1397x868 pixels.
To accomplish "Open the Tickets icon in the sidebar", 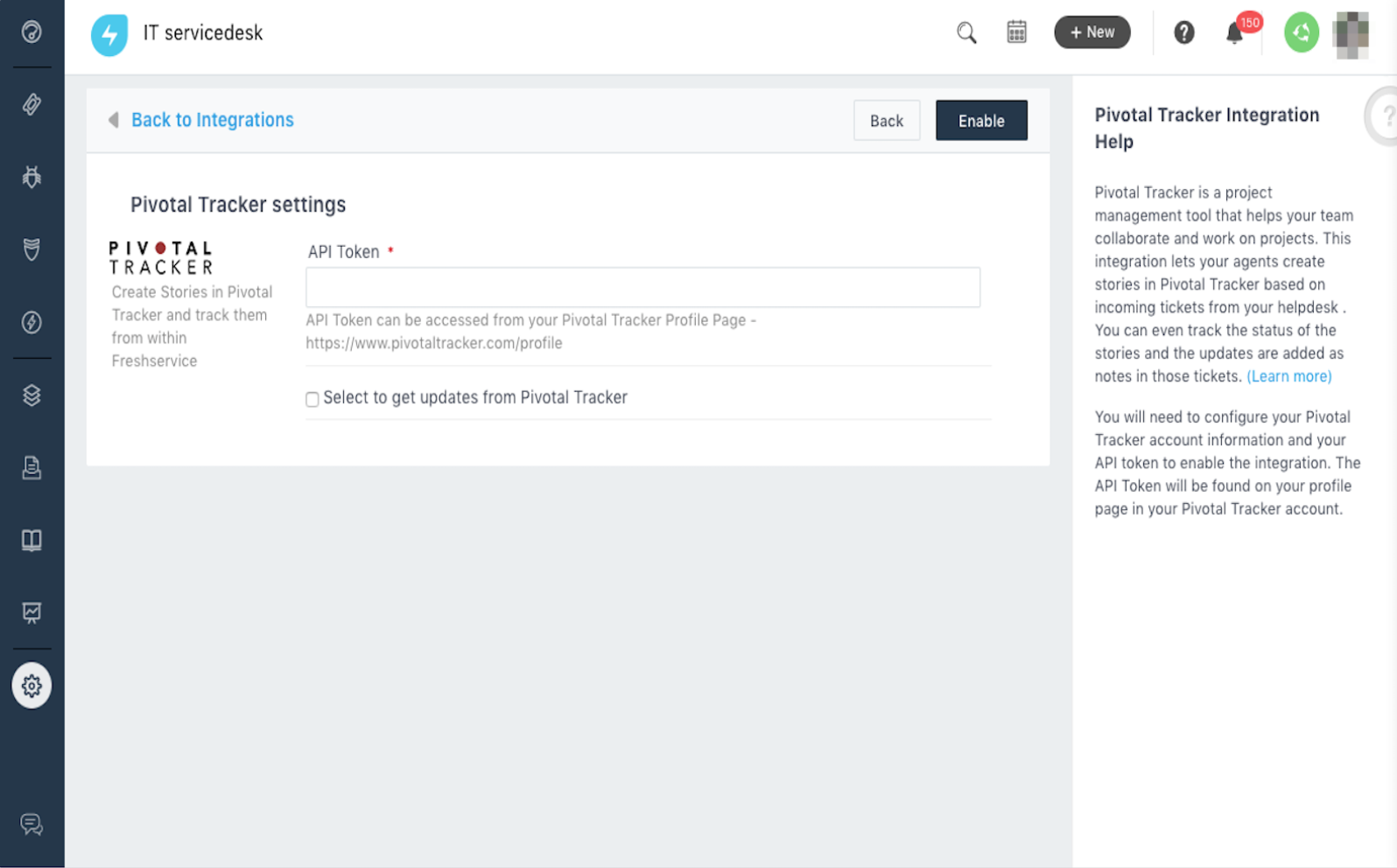I will 32,105.
